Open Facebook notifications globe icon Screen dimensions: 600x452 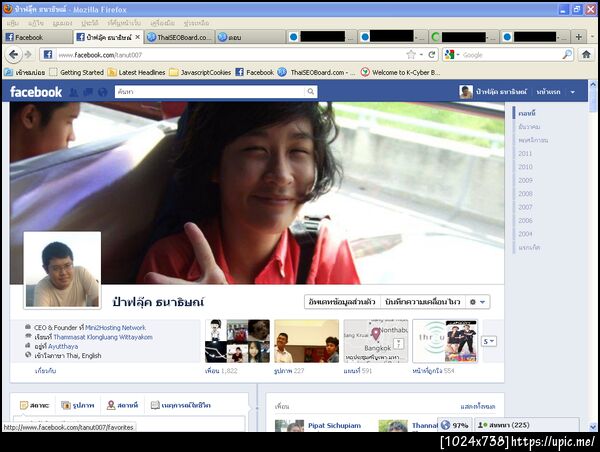coord(102,92)
